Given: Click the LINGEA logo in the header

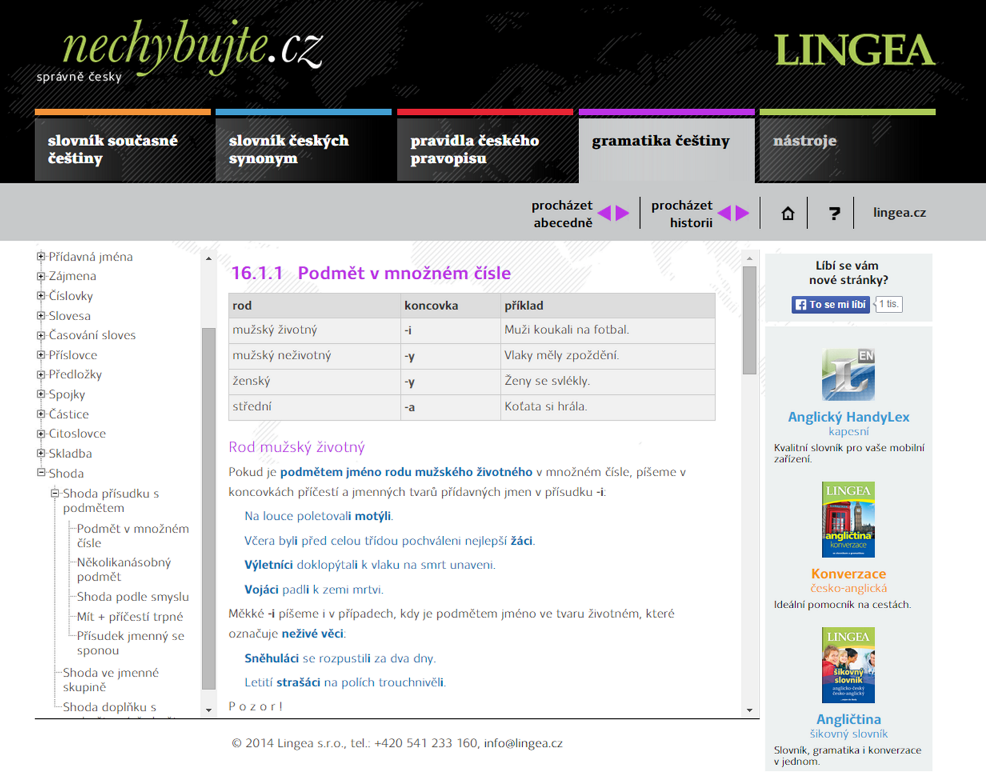Looking at the screenshot, I should coord(855,50).
